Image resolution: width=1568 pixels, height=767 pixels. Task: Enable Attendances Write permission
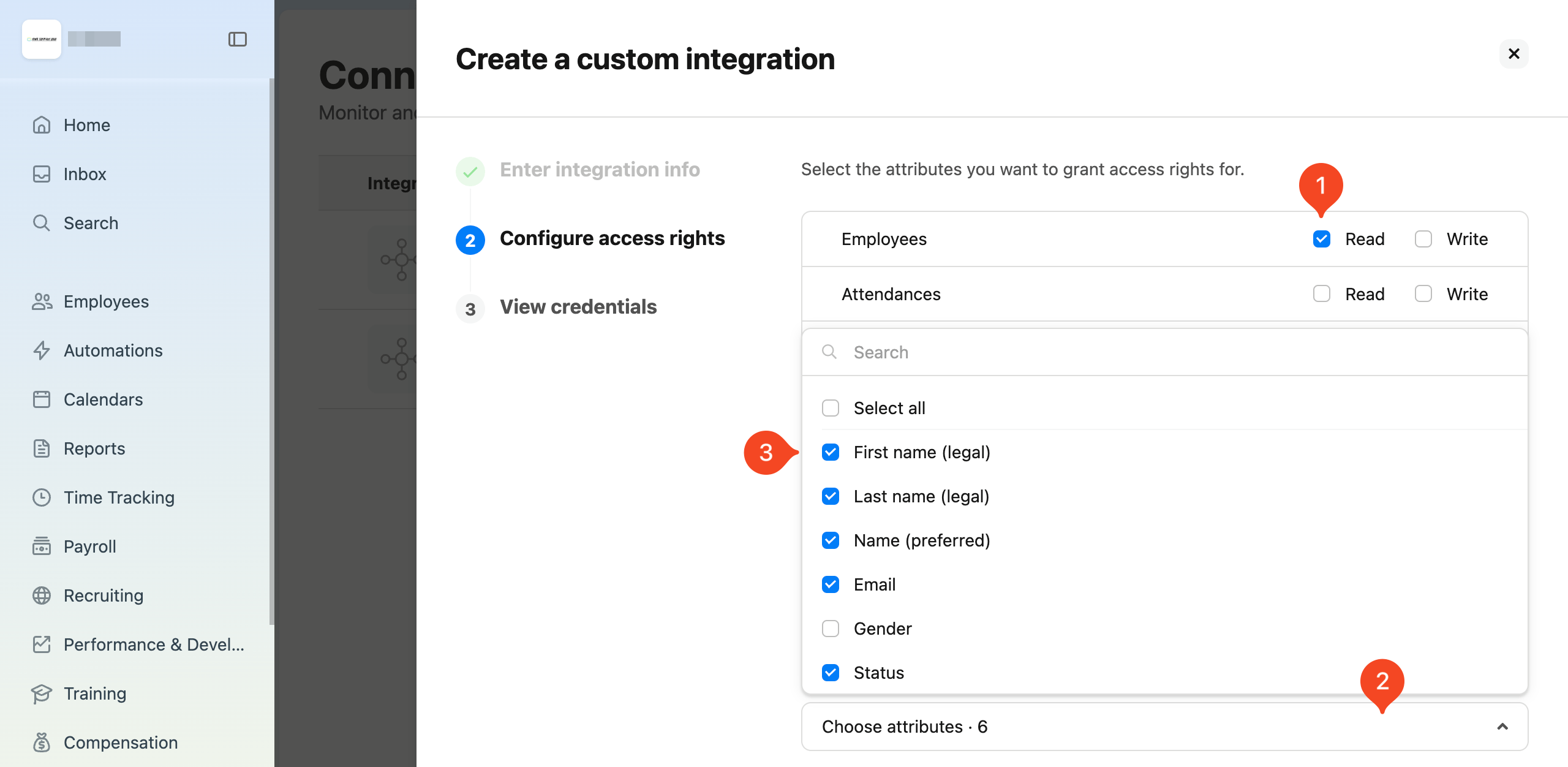(1423, 294)
